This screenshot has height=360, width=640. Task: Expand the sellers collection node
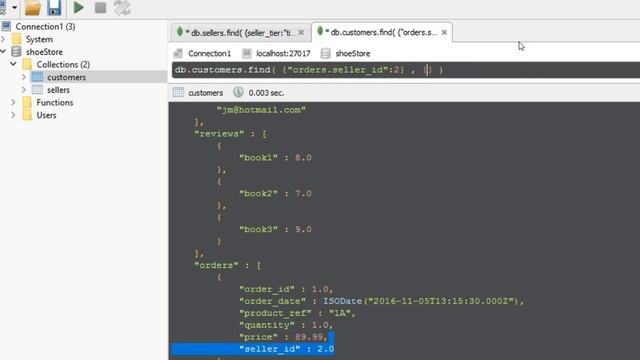(x=24, y=89)
